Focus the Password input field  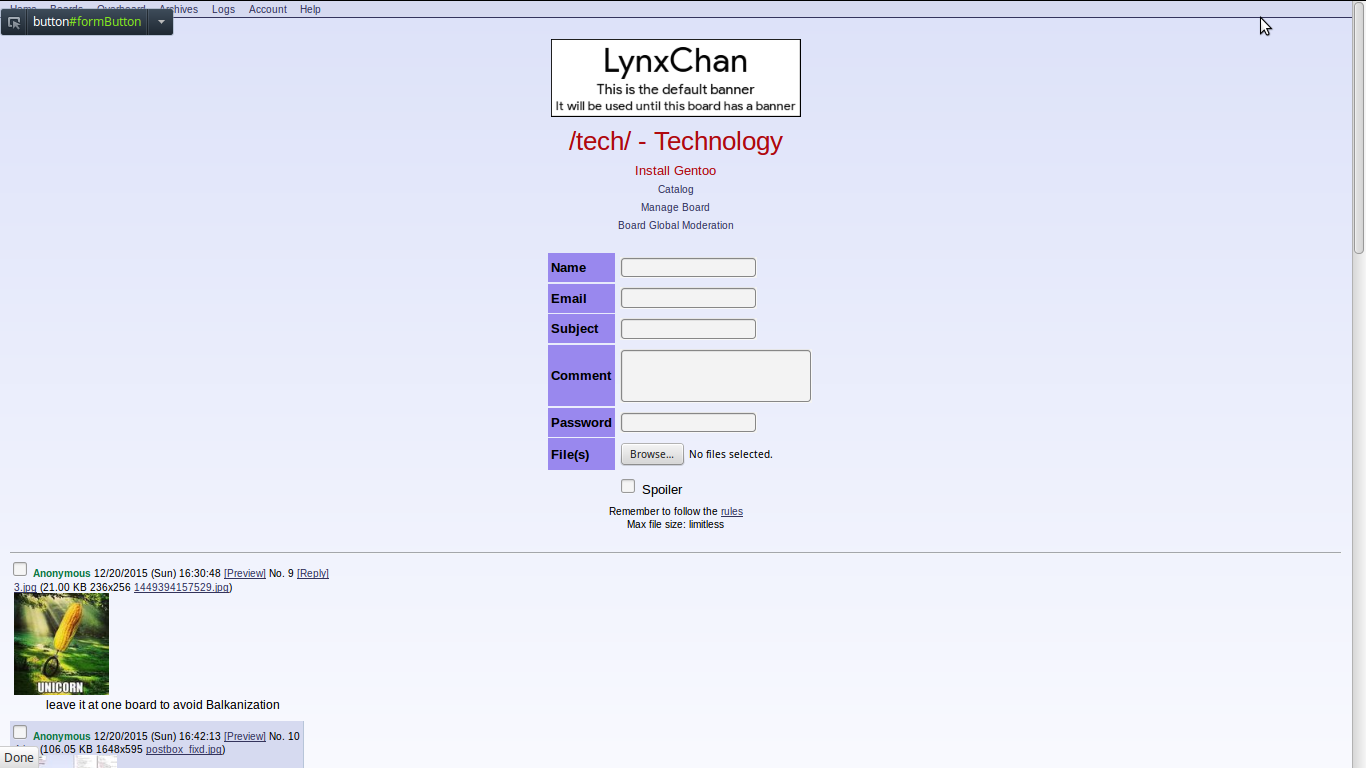click(688, 422)
